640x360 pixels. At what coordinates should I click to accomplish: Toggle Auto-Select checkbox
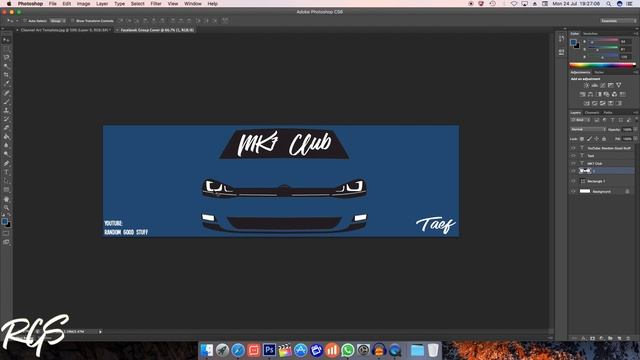(25, 20)
